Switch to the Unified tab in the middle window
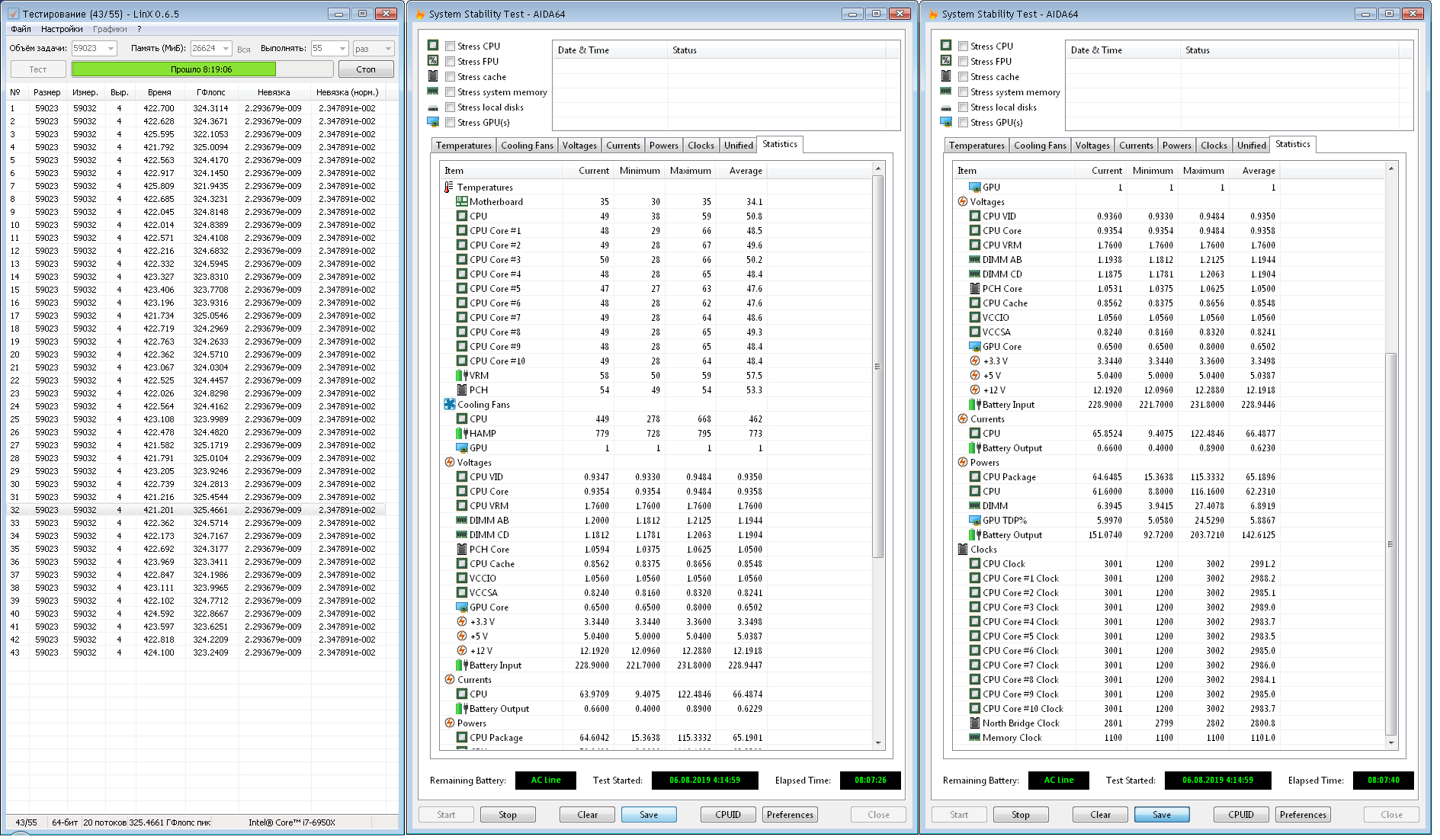The height and width of the screenshot is (840, 1440). click(x=738, y=146)
